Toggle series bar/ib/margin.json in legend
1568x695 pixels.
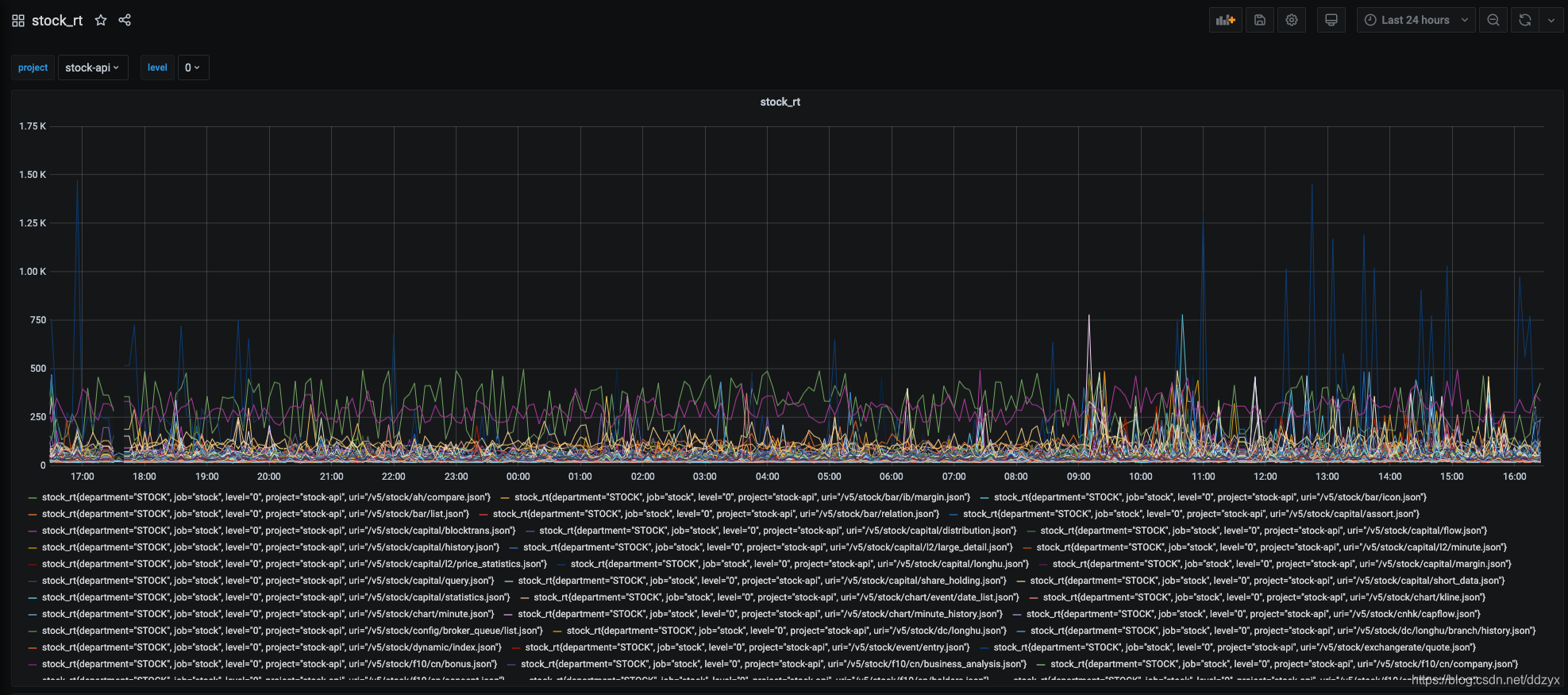(742, 497)
